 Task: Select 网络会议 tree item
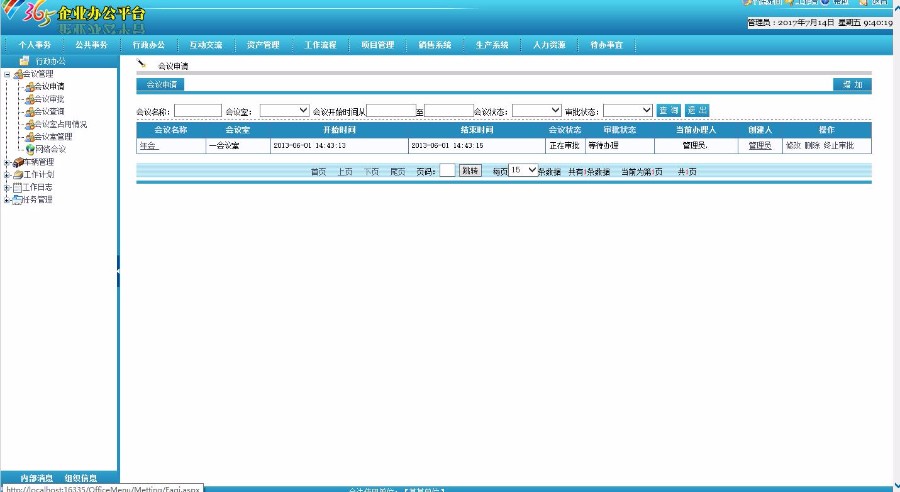(51, 149)
